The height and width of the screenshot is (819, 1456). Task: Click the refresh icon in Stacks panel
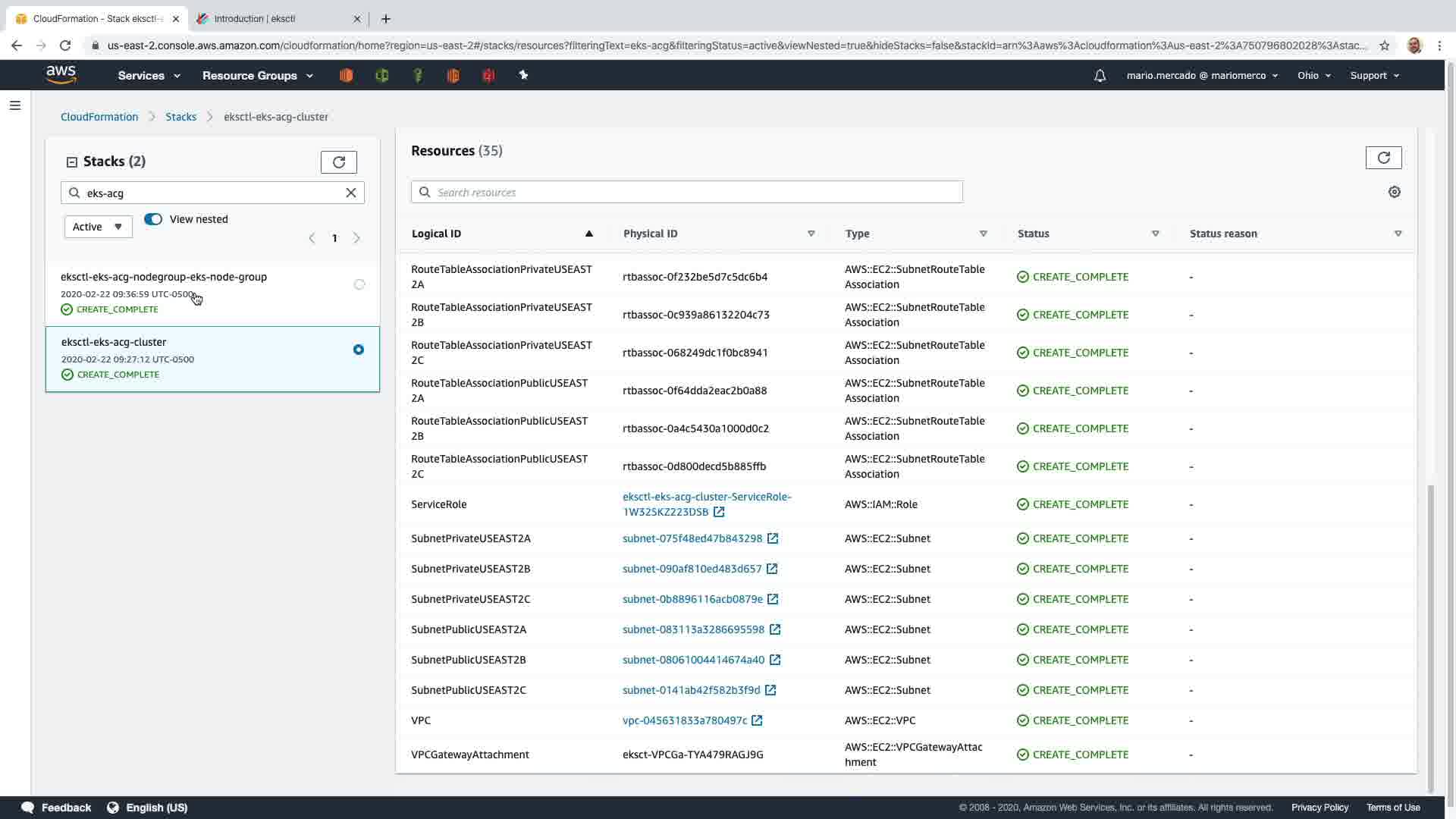click(x=338, y=162)
